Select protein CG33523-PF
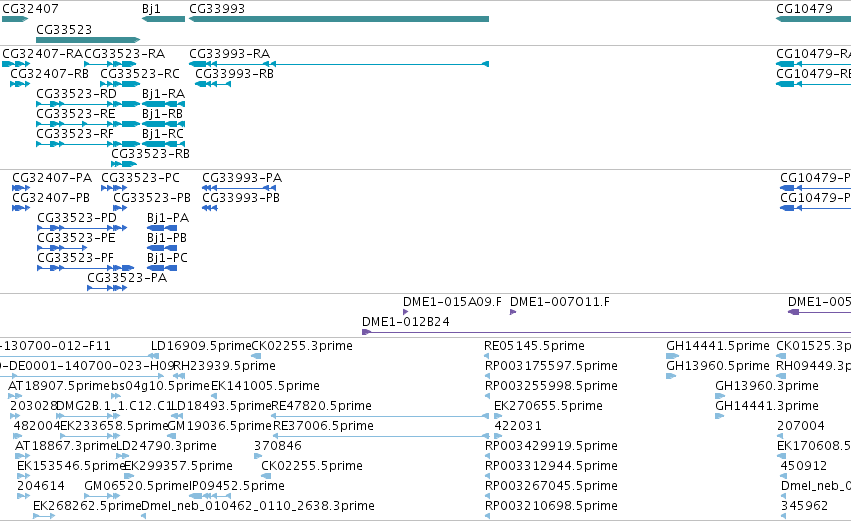Screen dimensions: 851x521 pos(85,269)
